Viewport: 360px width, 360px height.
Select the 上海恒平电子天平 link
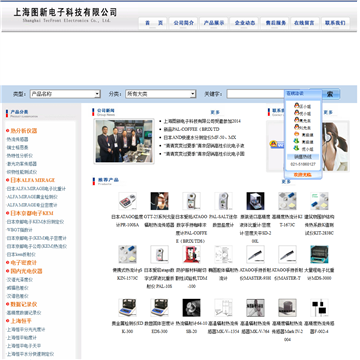[24, 346]
